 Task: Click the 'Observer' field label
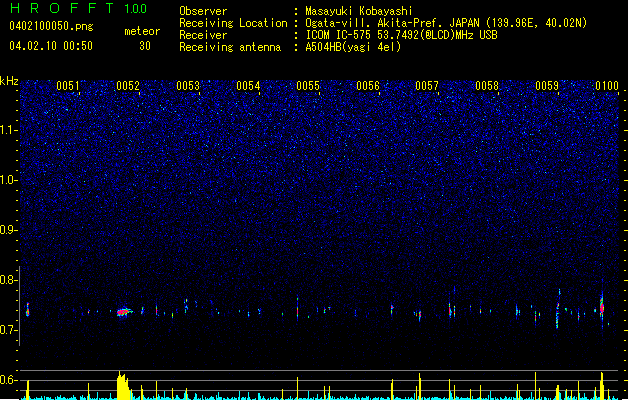tap(203, 11)
